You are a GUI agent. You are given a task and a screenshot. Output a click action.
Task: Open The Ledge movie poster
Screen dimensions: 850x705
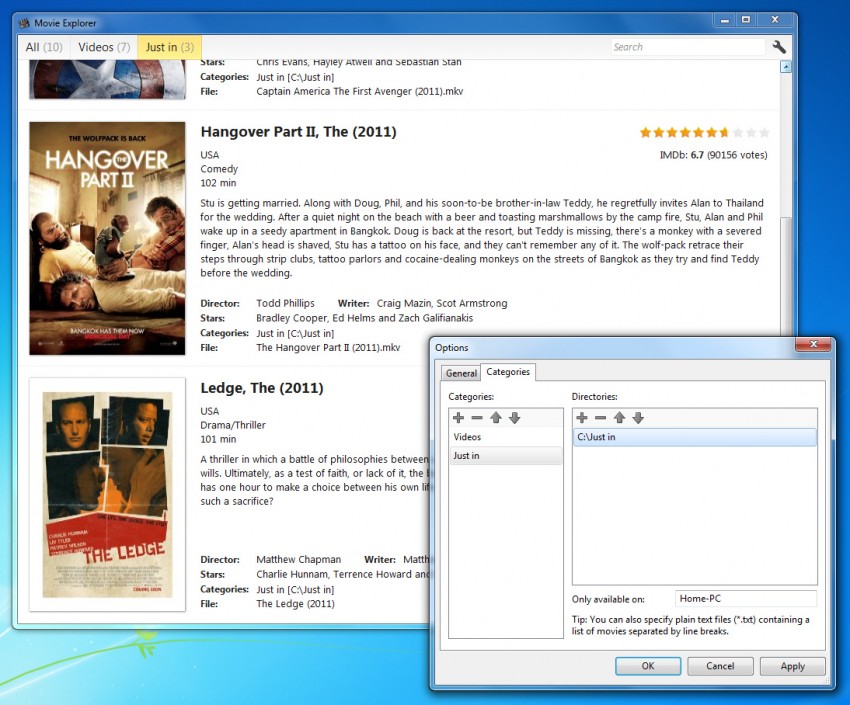click(107, 495)
